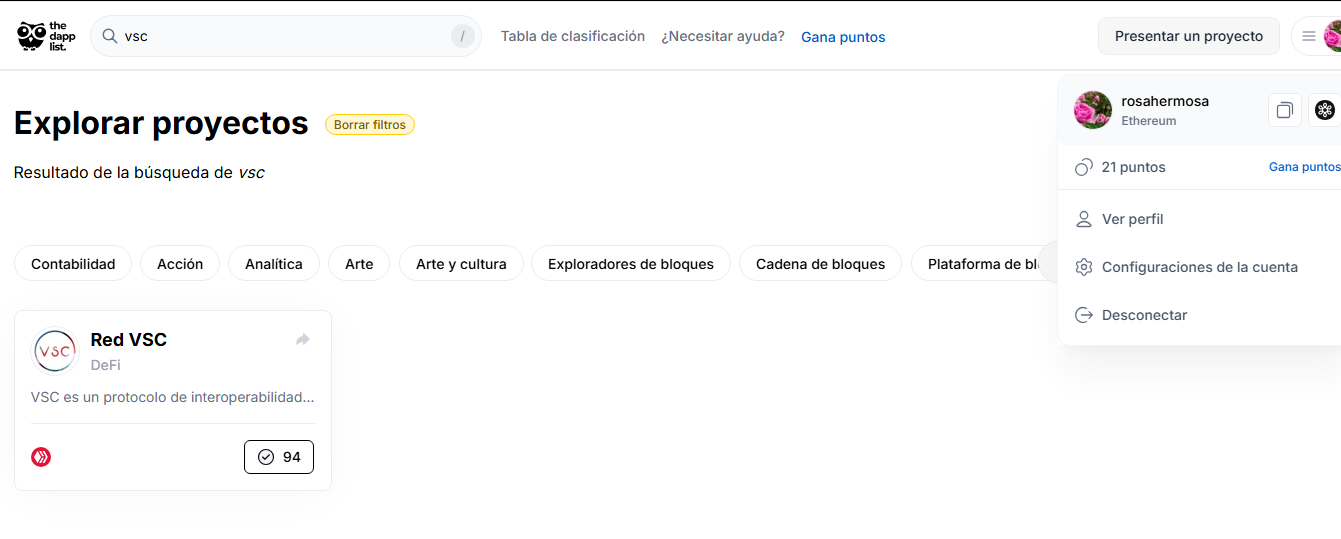The width and height of the screenshot is (1341, 539).
Task: Select the Contabilidad category chip
Action: (x=73, y=264)
